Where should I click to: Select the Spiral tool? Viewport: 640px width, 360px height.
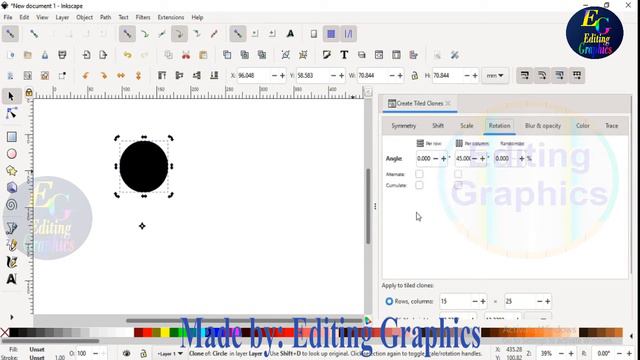tap(11, 204)
